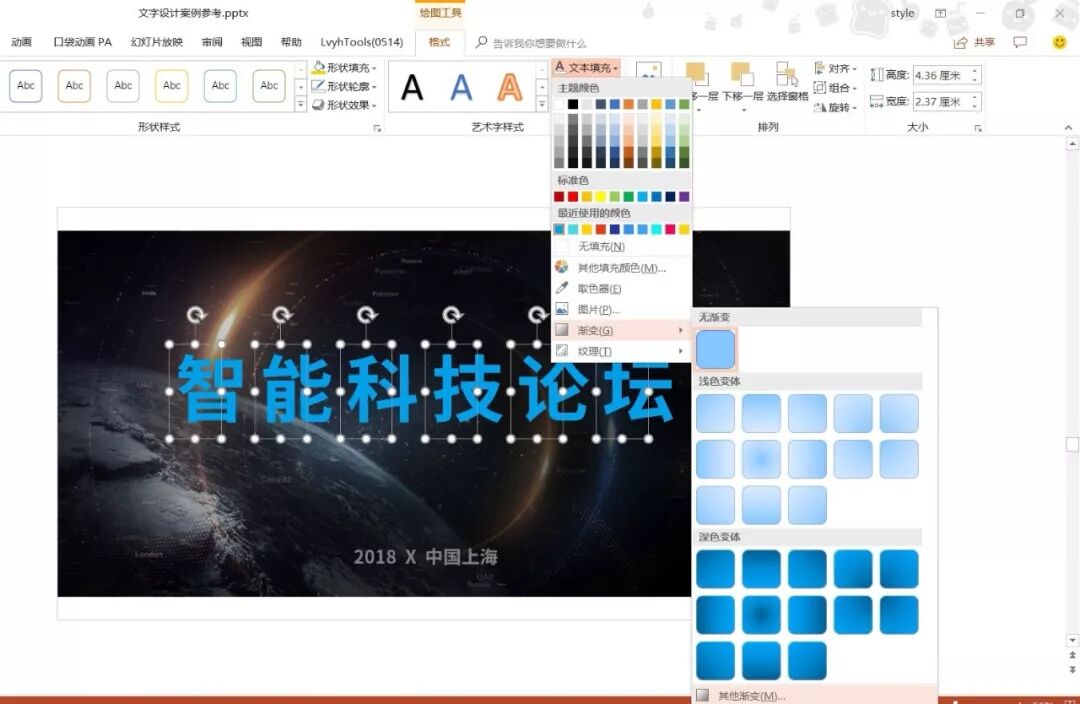
Task: Click the 高度 height input field
Action: pyautogui.click(x=942, y=75)
